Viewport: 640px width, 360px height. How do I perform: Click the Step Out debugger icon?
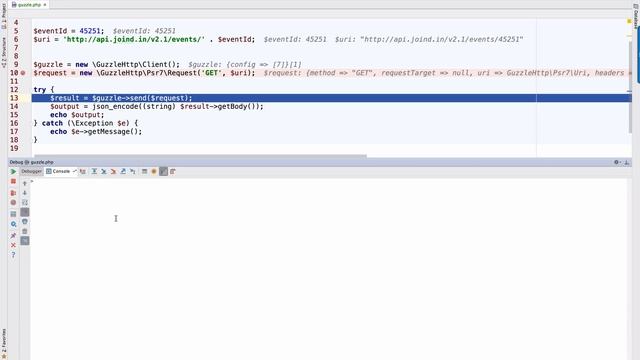123,171
